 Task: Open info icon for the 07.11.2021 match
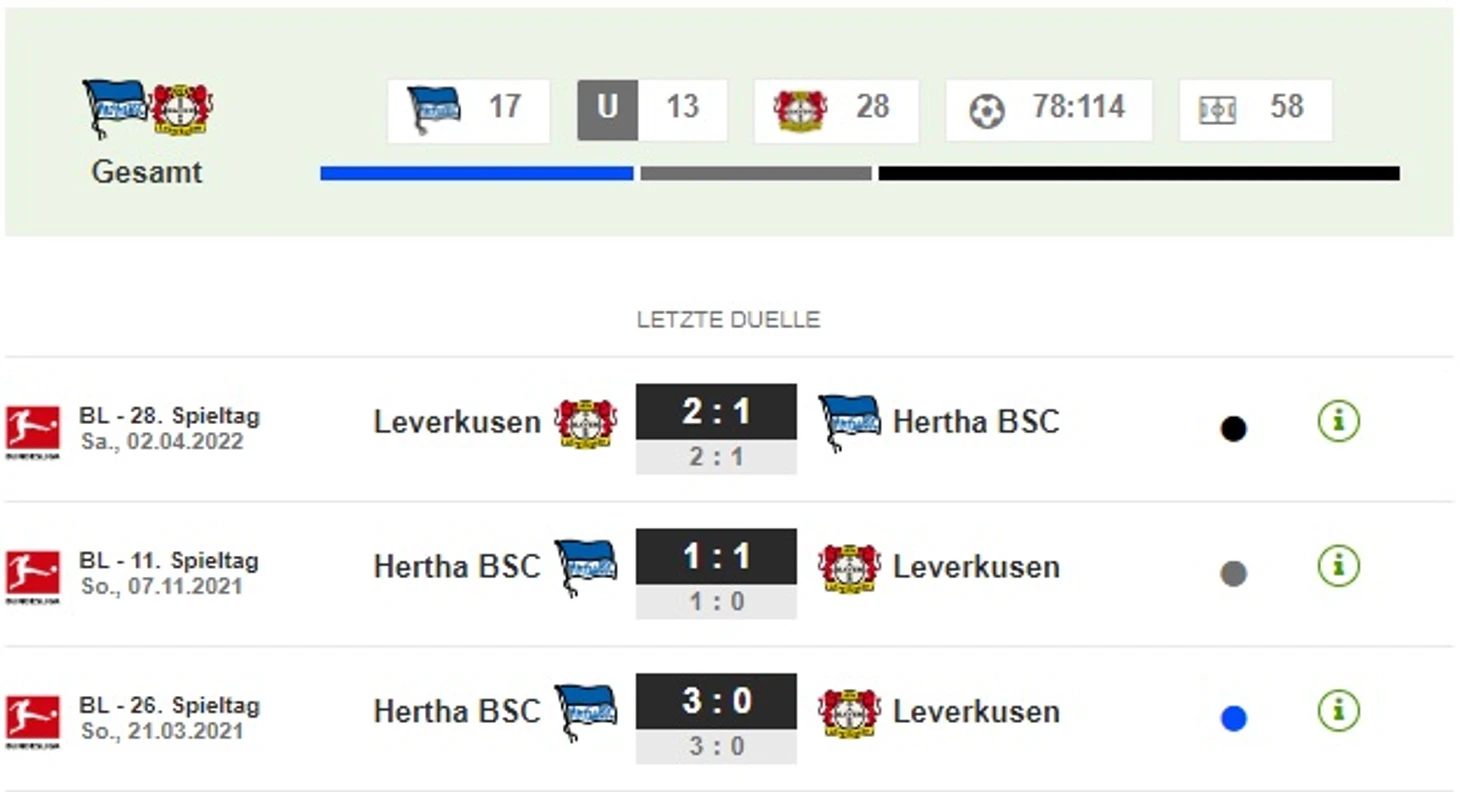(x=1338, y=567)
